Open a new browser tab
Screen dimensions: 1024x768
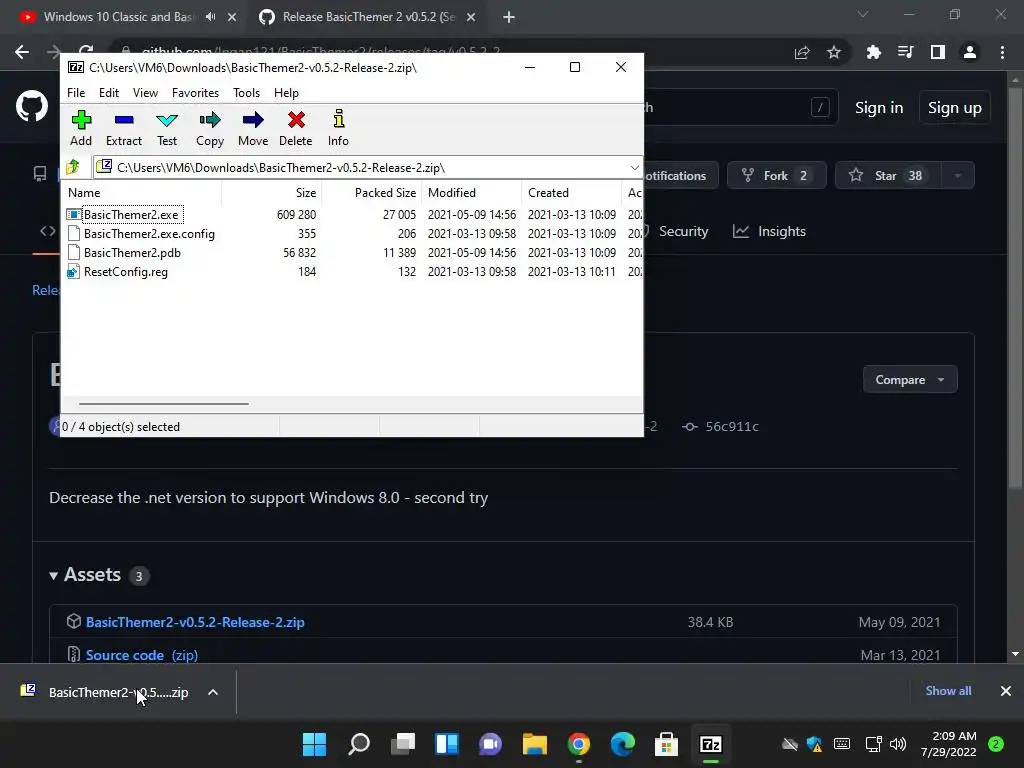(509, 18)
